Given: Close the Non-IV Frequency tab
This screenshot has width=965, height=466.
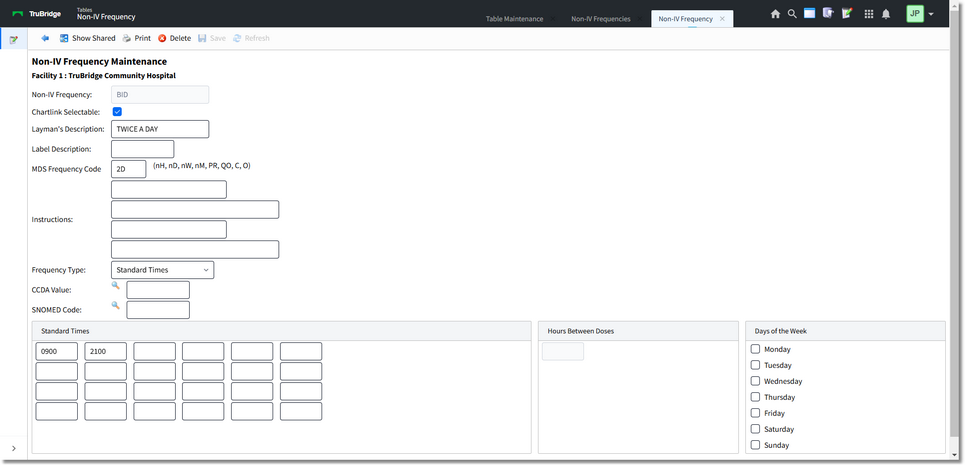Looking at the screenshot, I should pos(723,19).
